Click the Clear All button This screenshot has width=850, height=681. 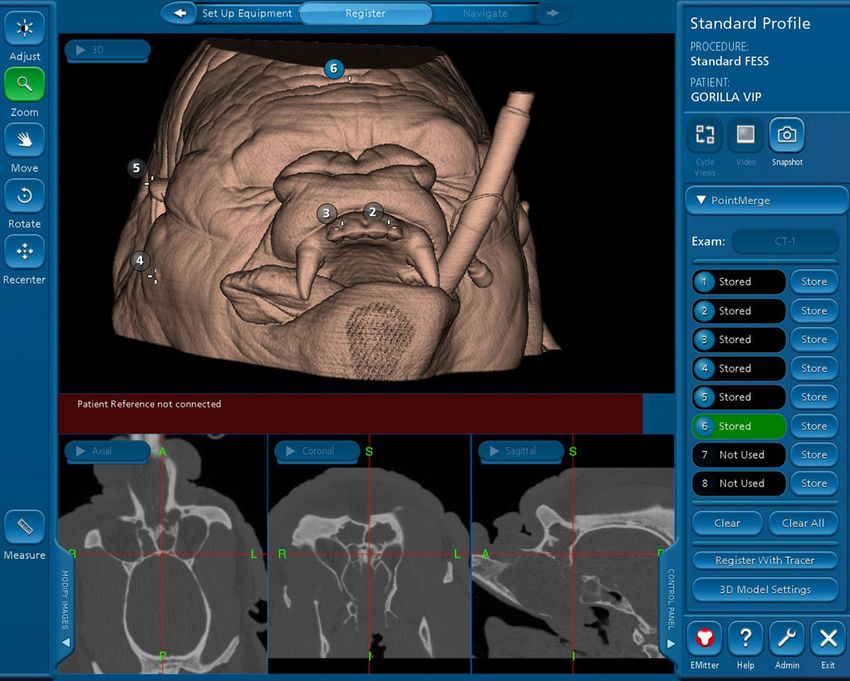tap(803, 523)
